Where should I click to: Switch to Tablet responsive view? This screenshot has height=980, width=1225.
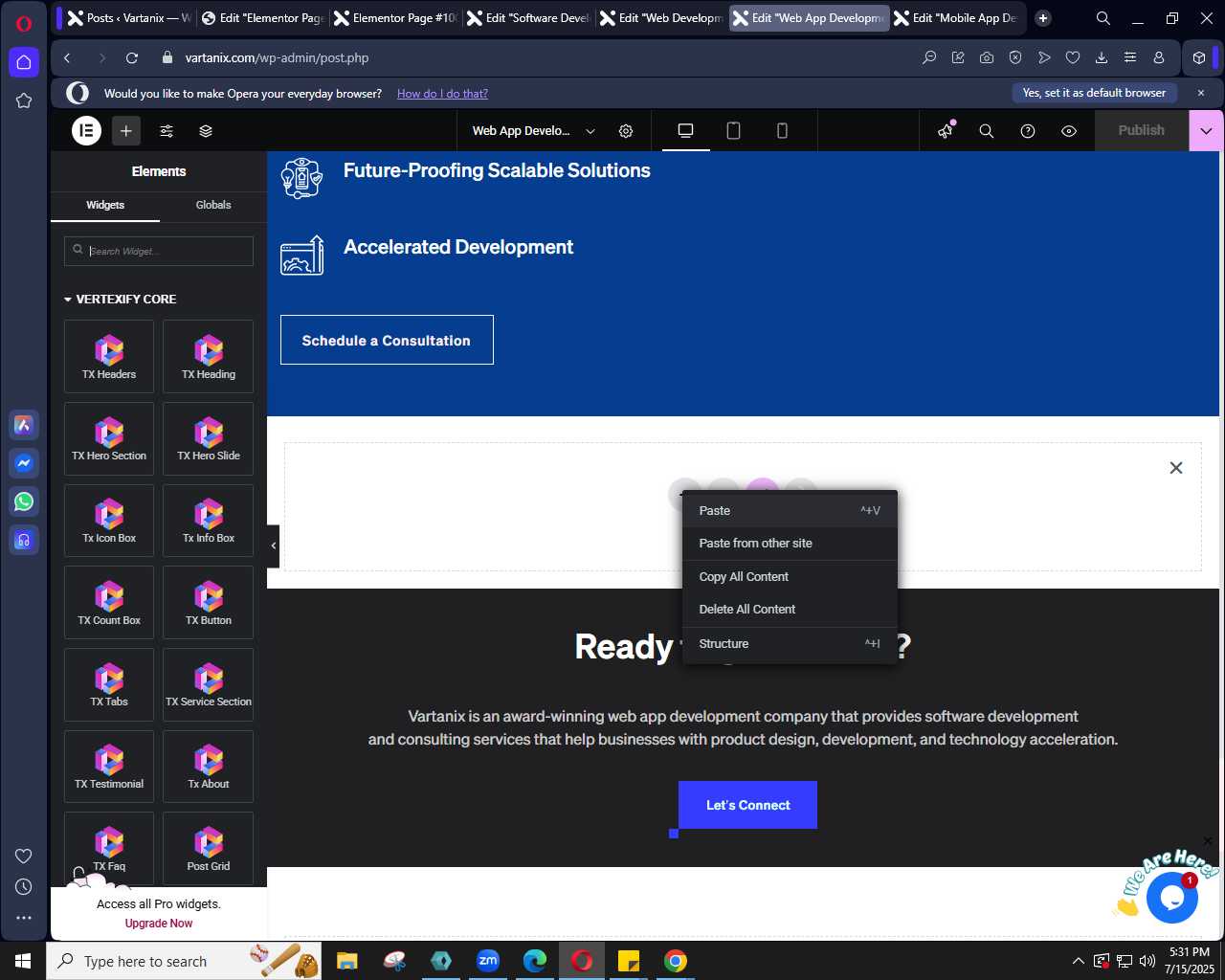point(734,131)
